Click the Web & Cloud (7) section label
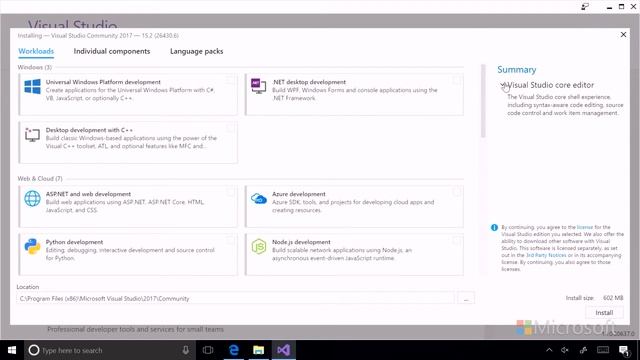The width and height of the screenshot is (640, 360). click(x=40, y=179)
